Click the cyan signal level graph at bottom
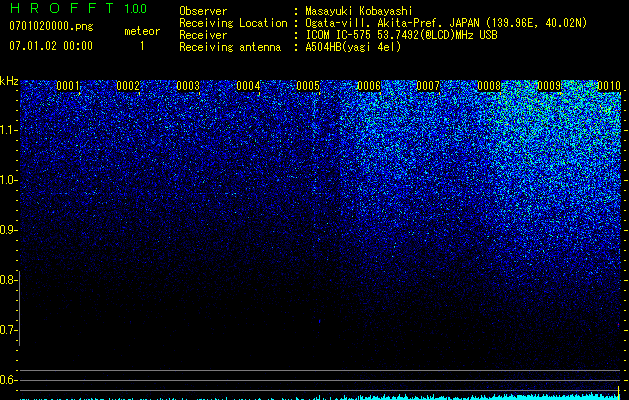629x400 pixels. point(320,396)
